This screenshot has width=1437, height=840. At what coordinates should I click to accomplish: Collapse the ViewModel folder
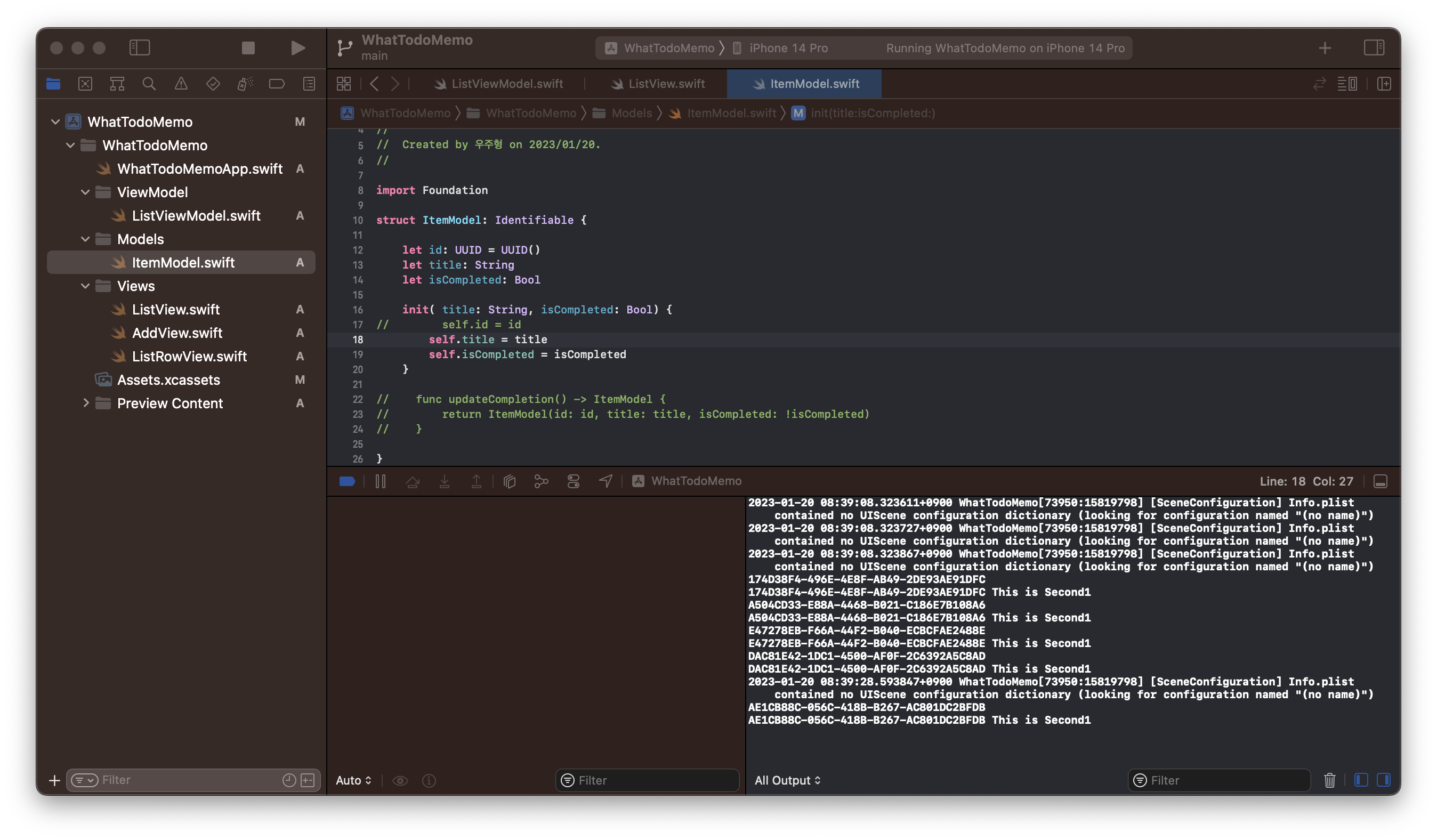(85, 192)
